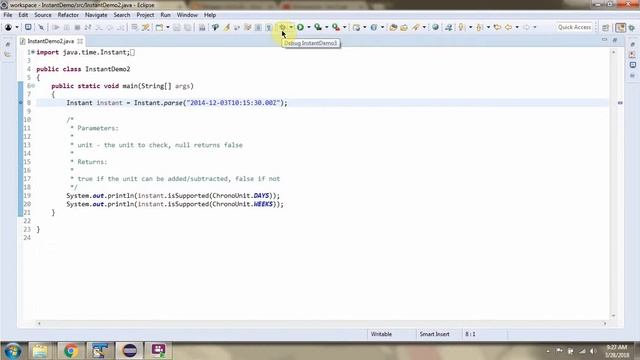The image size is (640, 360).
Task: Click the Step Return icon
Action: click(x=121, y=27)
